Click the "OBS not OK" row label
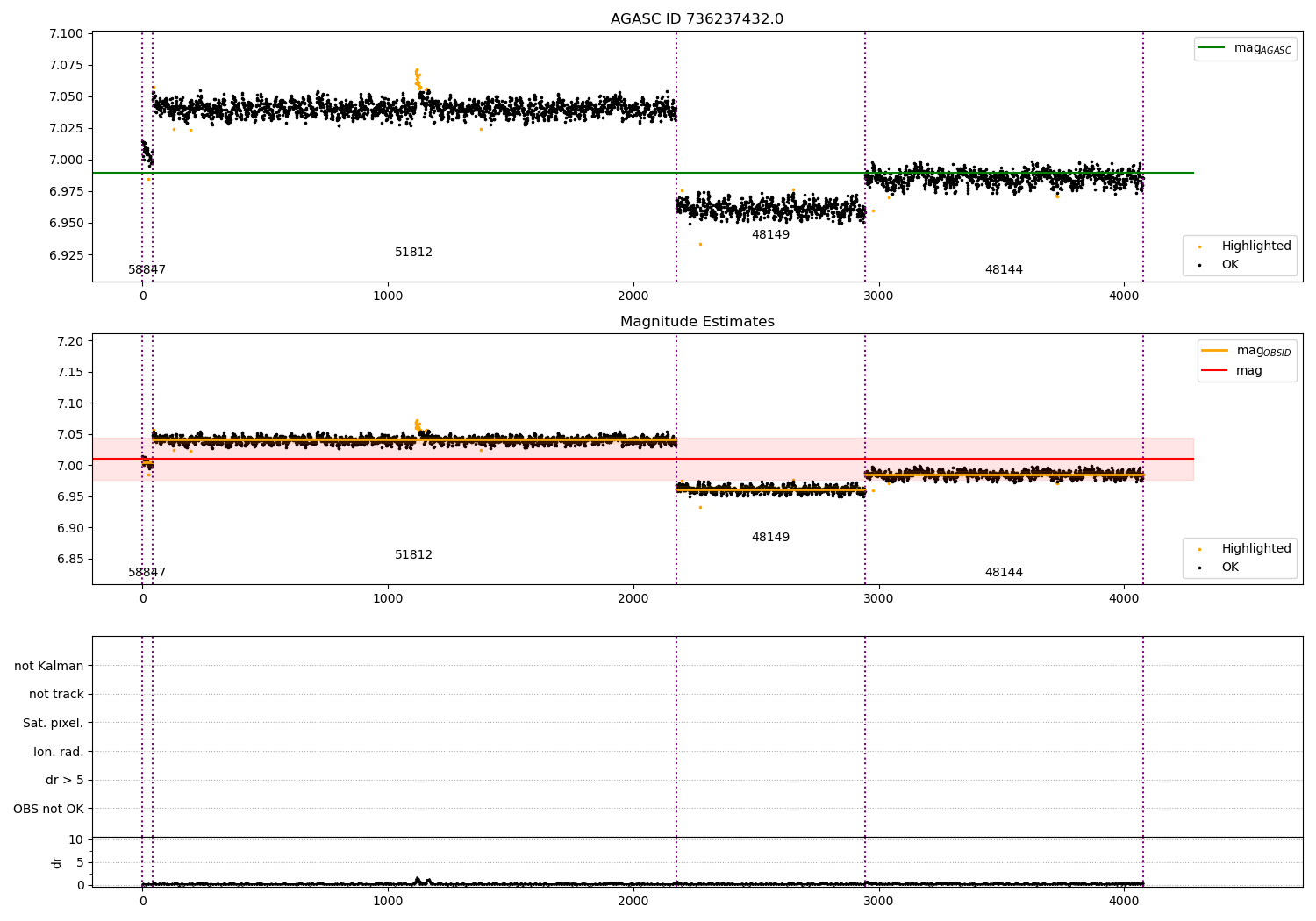 tap(48, 809)
